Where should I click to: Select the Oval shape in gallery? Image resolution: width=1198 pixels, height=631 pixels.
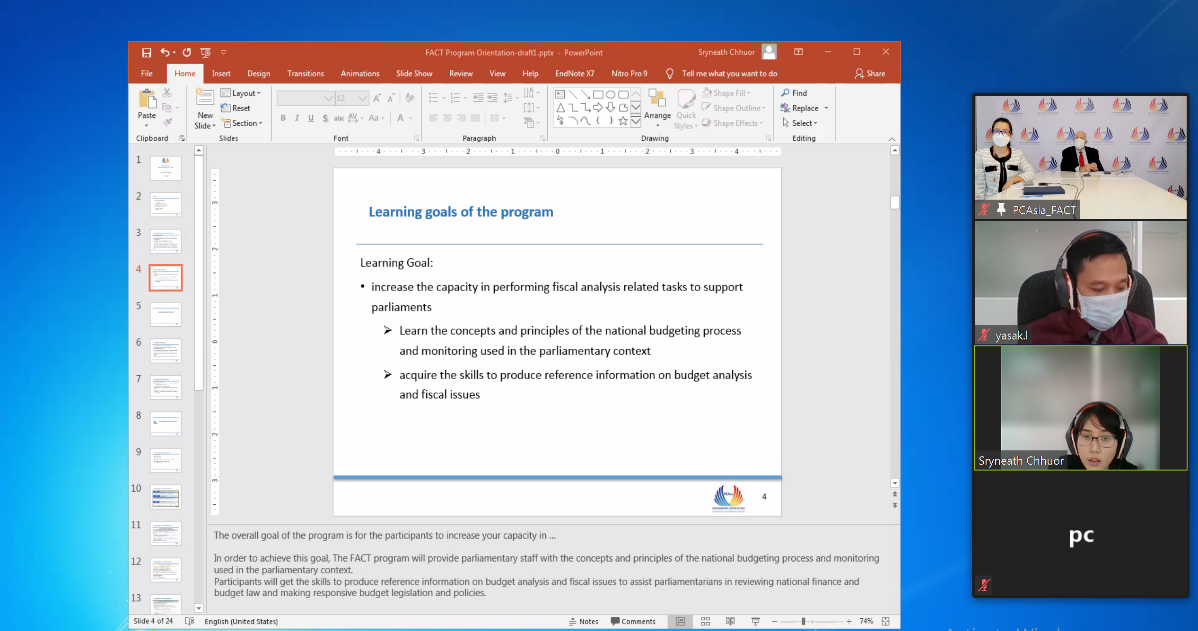point(610,95)
